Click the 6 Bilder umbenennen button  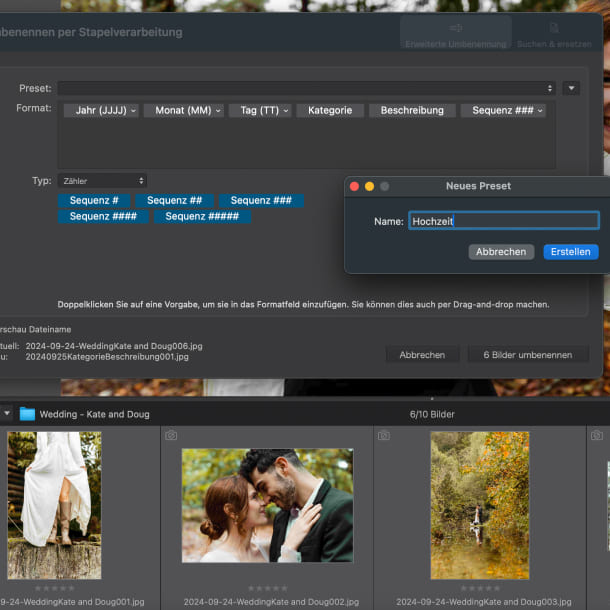(527, 355)
